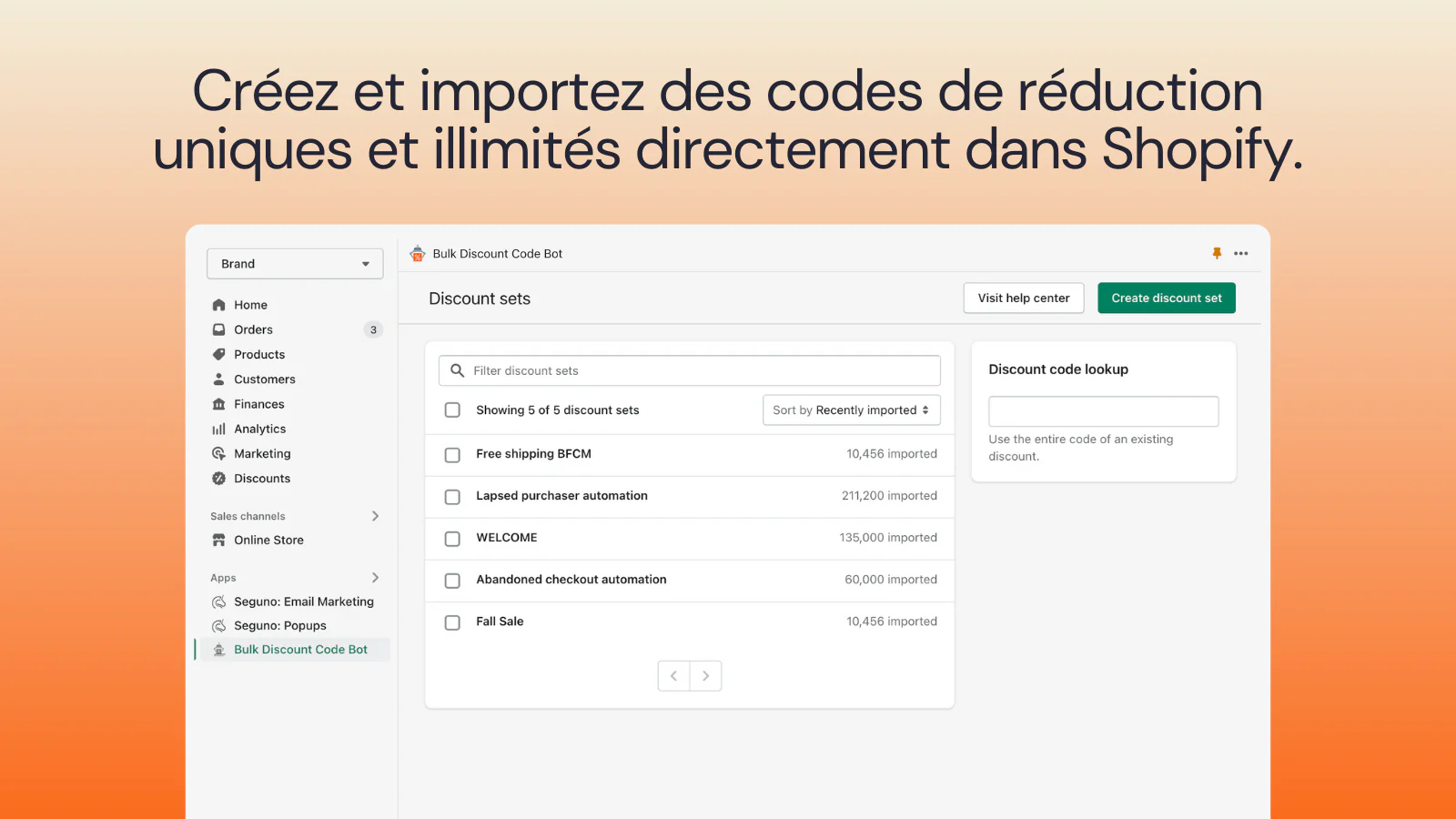Screen dimensions: 1456x819
Task: Click the Orders inbox icon
Action: (x=218, y=329)
